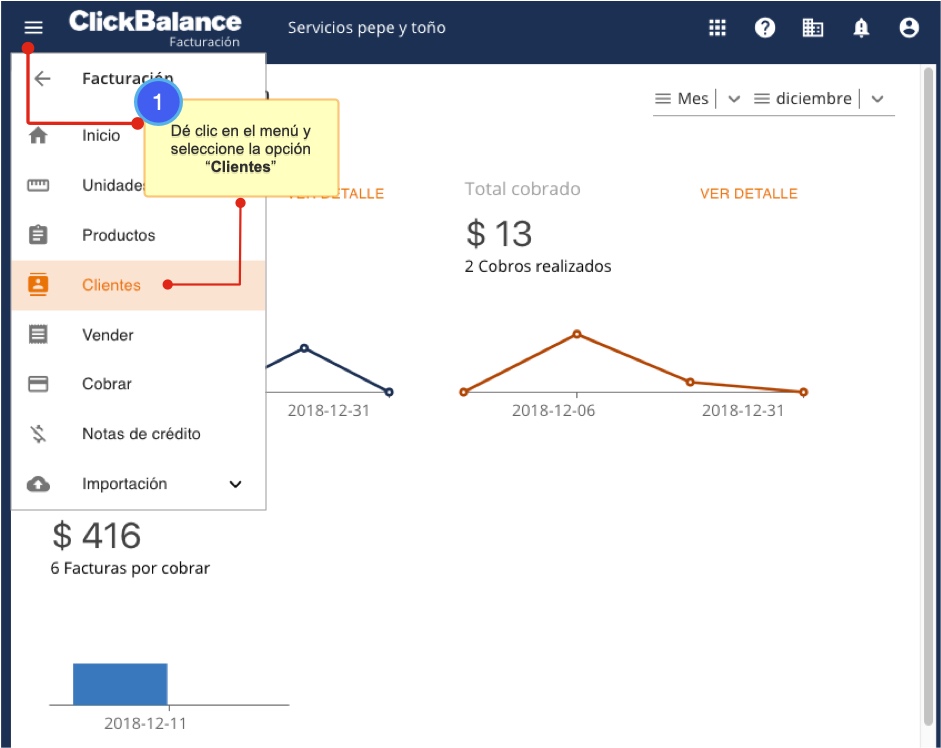Open Notas de crédito menu option
The height and width of the screenshot is (748, 941).
click(x=141, y=434)
